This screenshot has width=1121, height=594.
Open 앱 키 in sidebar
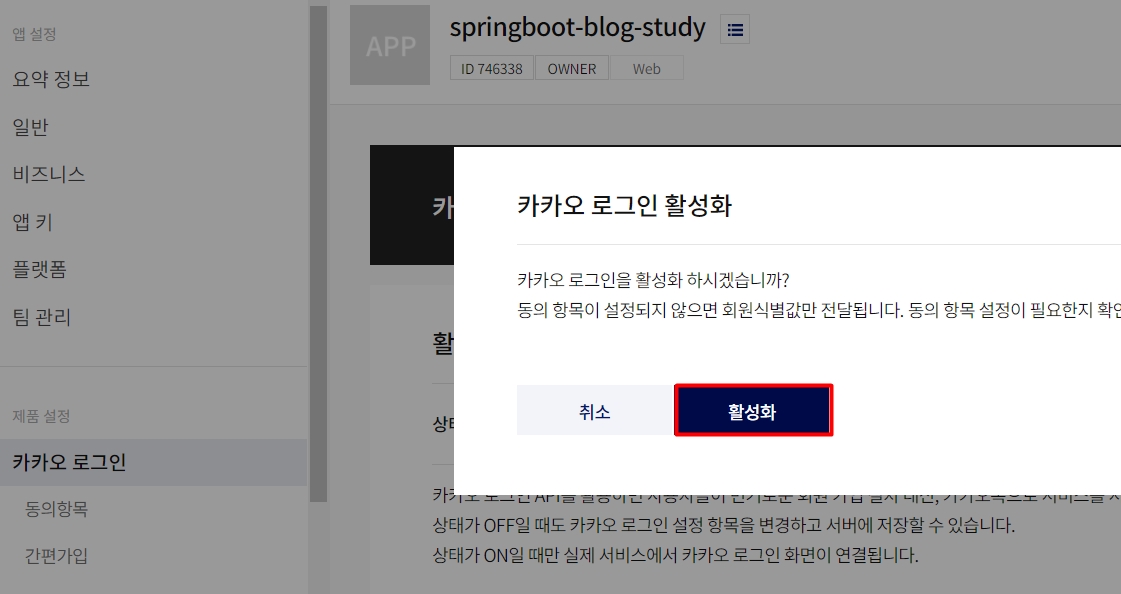(x=32, y=222)
